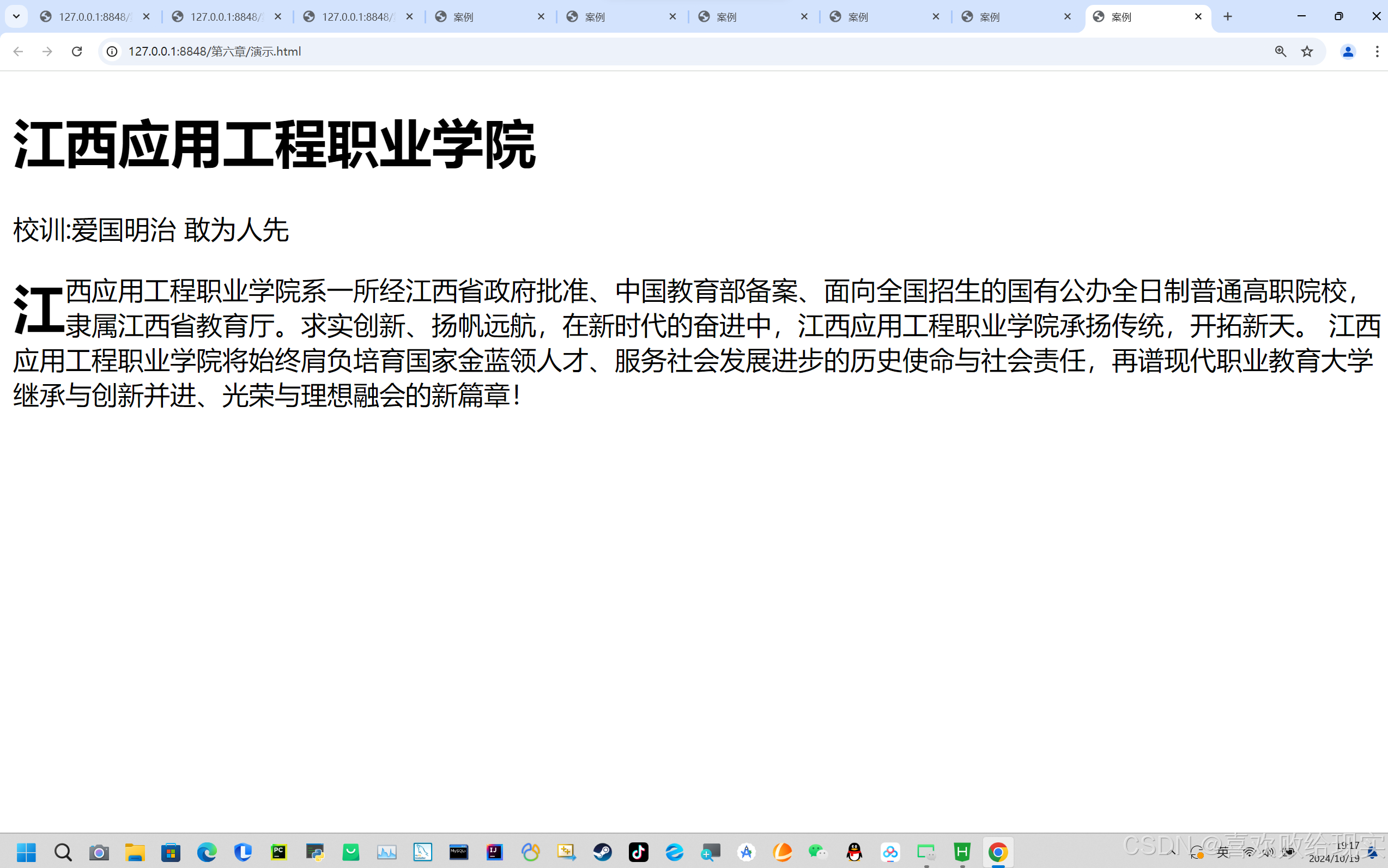Close the active 案例 tab

[1198, 17]
